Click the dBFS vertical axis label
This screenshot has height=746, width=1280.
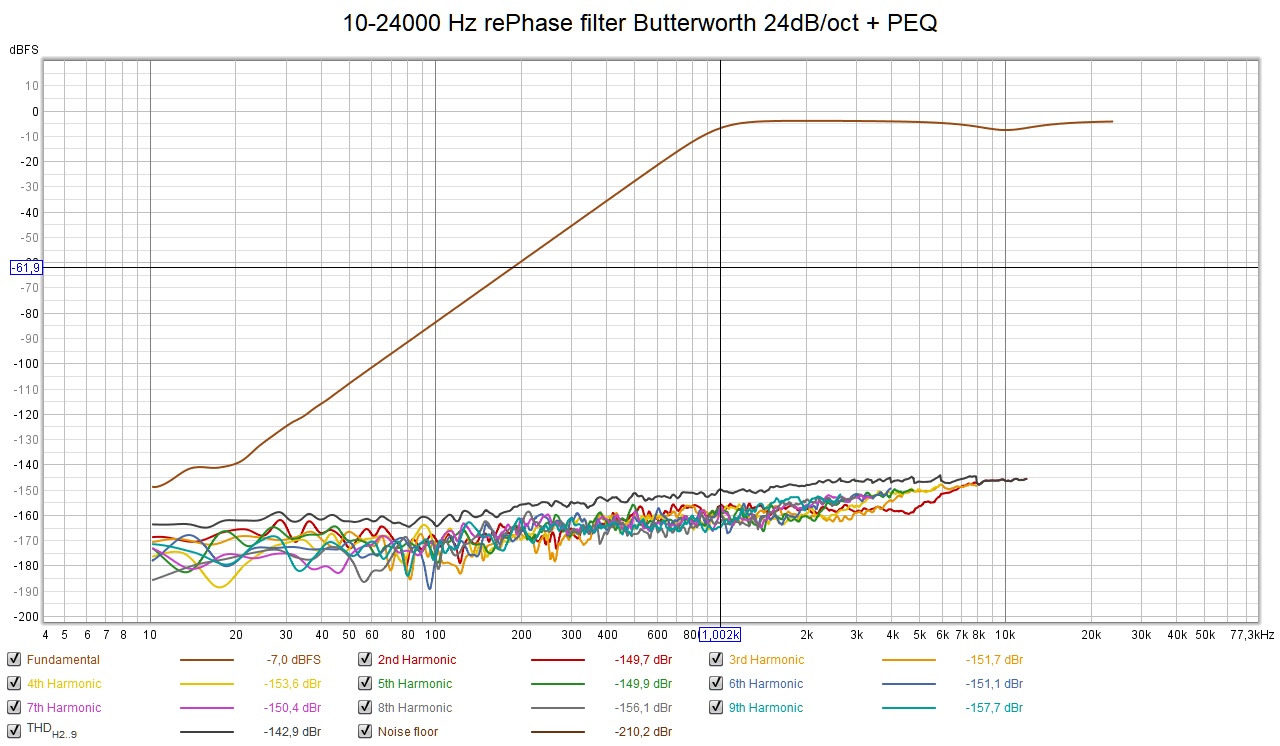coord(24,49)
